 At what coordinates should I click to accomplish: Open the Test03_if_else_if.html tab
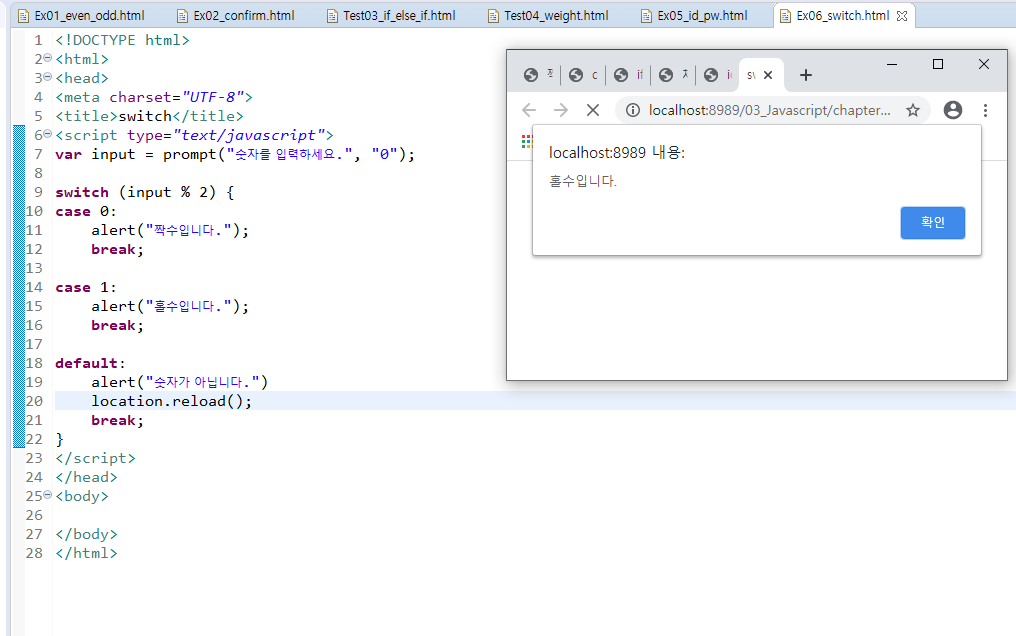[391, 16]
